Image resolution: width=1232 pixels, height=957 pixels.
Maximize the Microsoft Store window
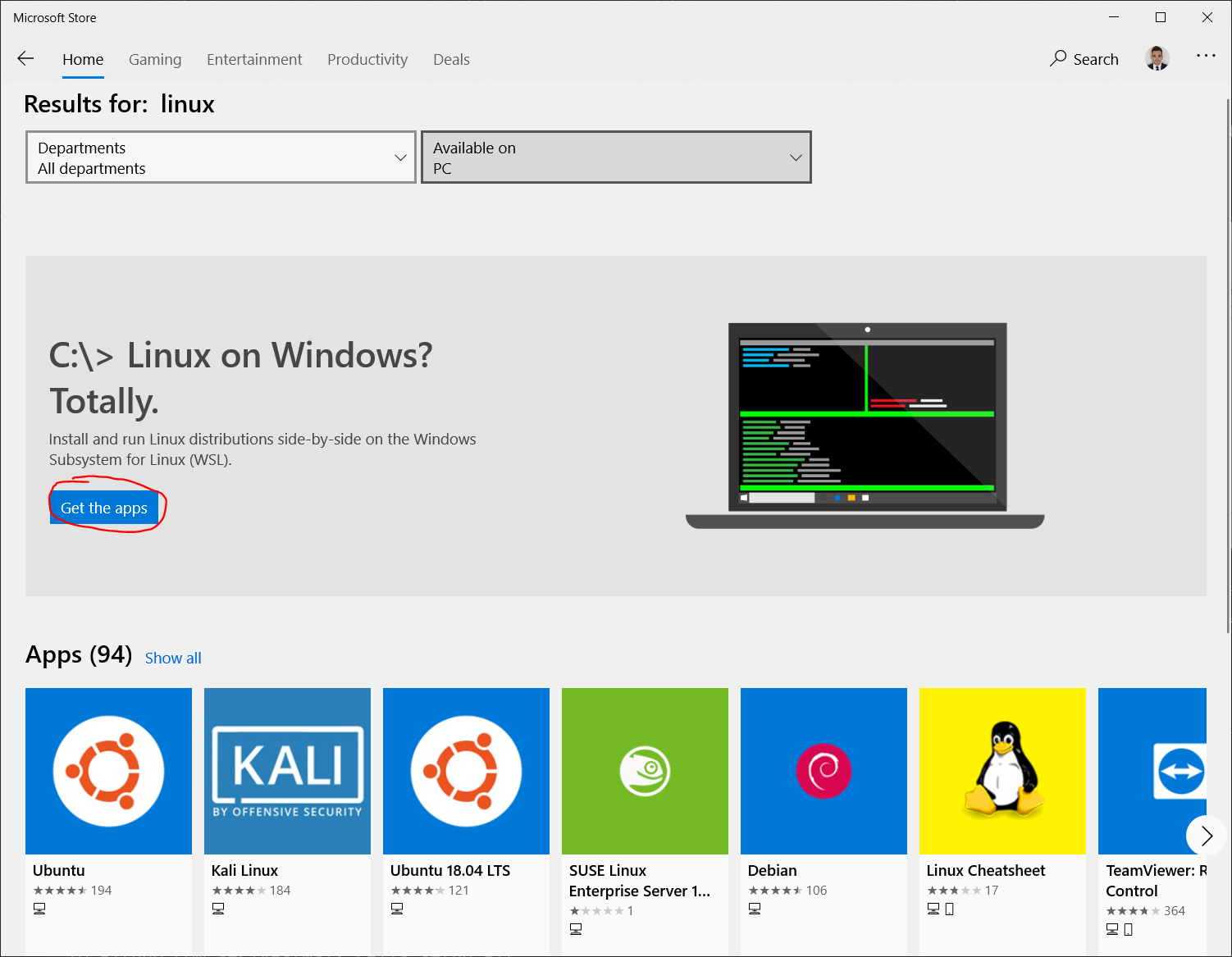(1161, 17)
